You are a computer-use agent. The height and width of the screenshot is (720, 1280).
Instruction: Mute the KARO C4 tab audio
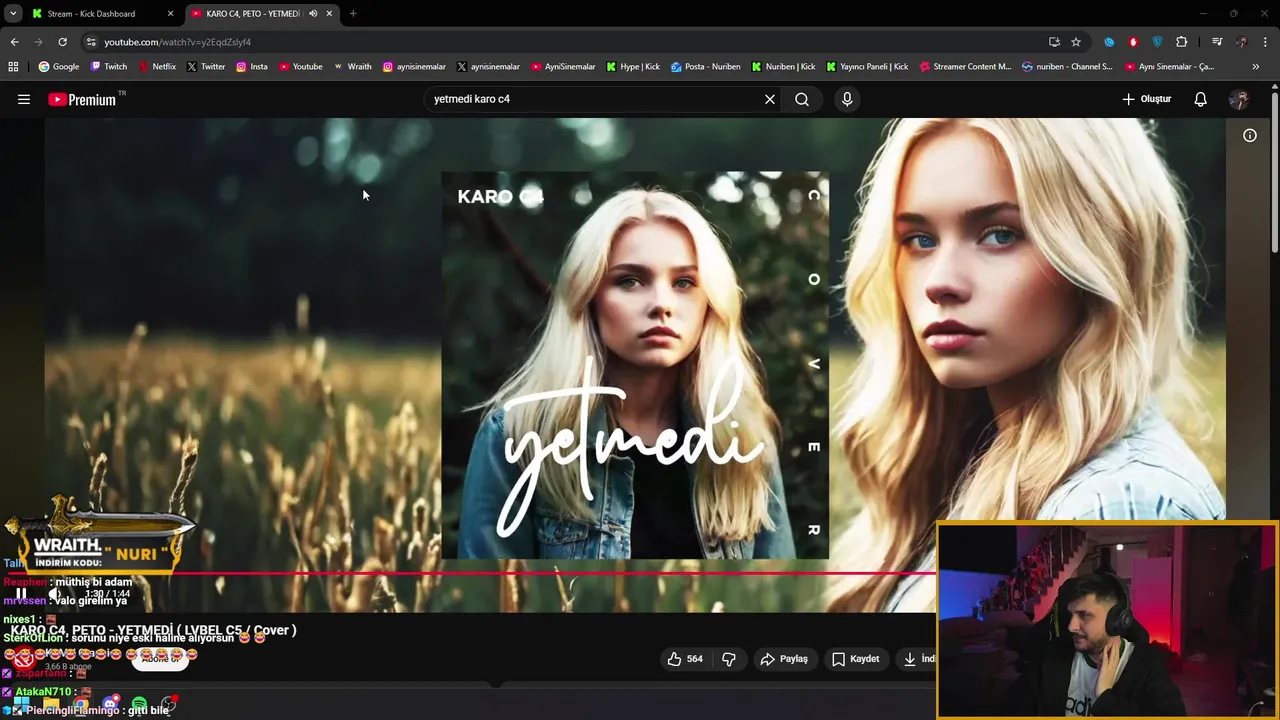(313, 14)
